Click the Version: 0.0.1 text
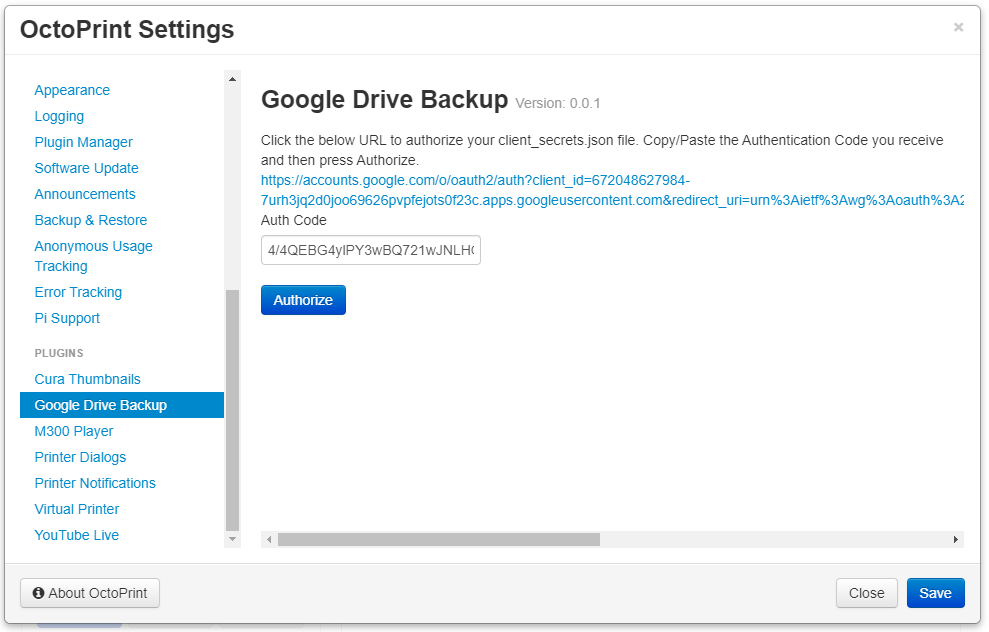Viewport: 989px width, 632px height. pyautogui.click(x=558, y=103)
